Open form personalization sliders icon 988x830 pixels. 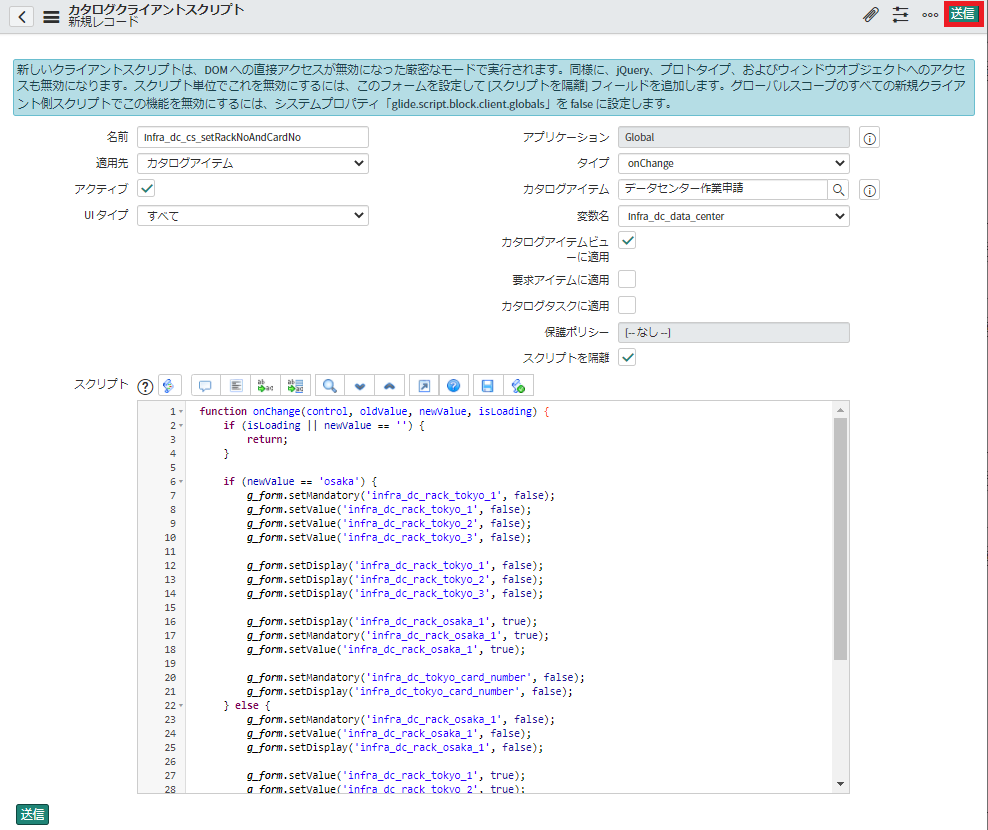pos(900,14)
